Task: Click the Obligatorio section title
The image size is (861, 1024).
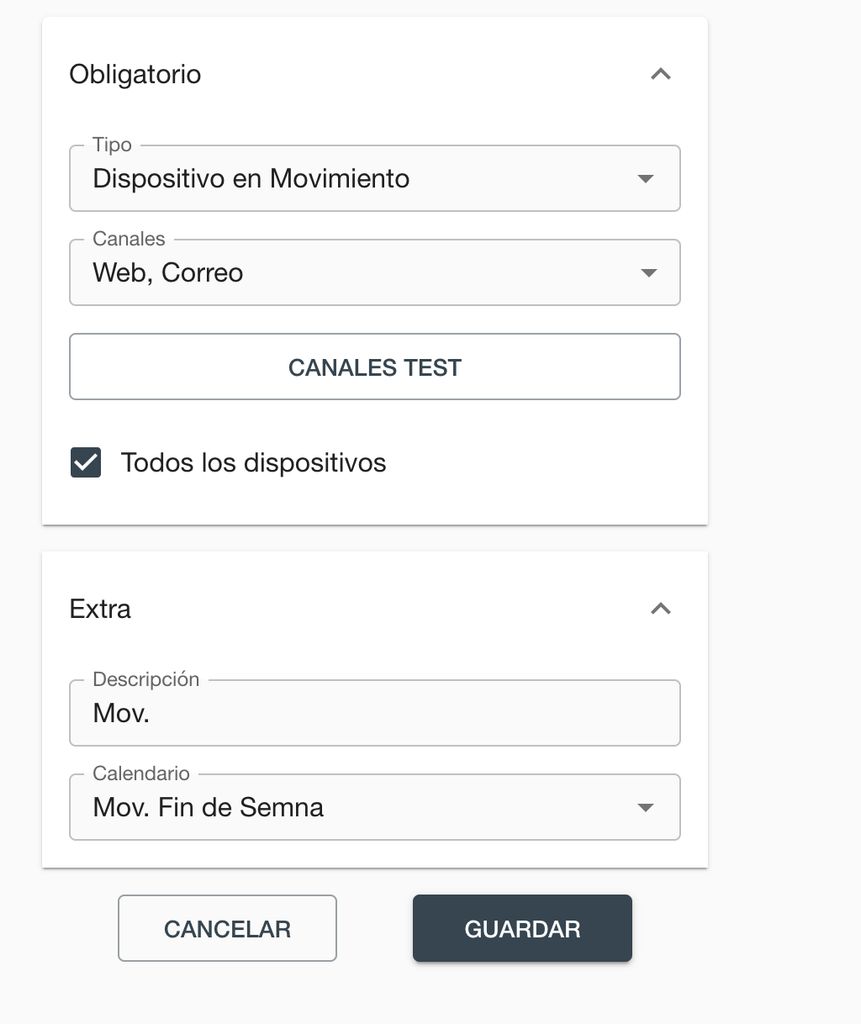Action: tap(135, 74)
